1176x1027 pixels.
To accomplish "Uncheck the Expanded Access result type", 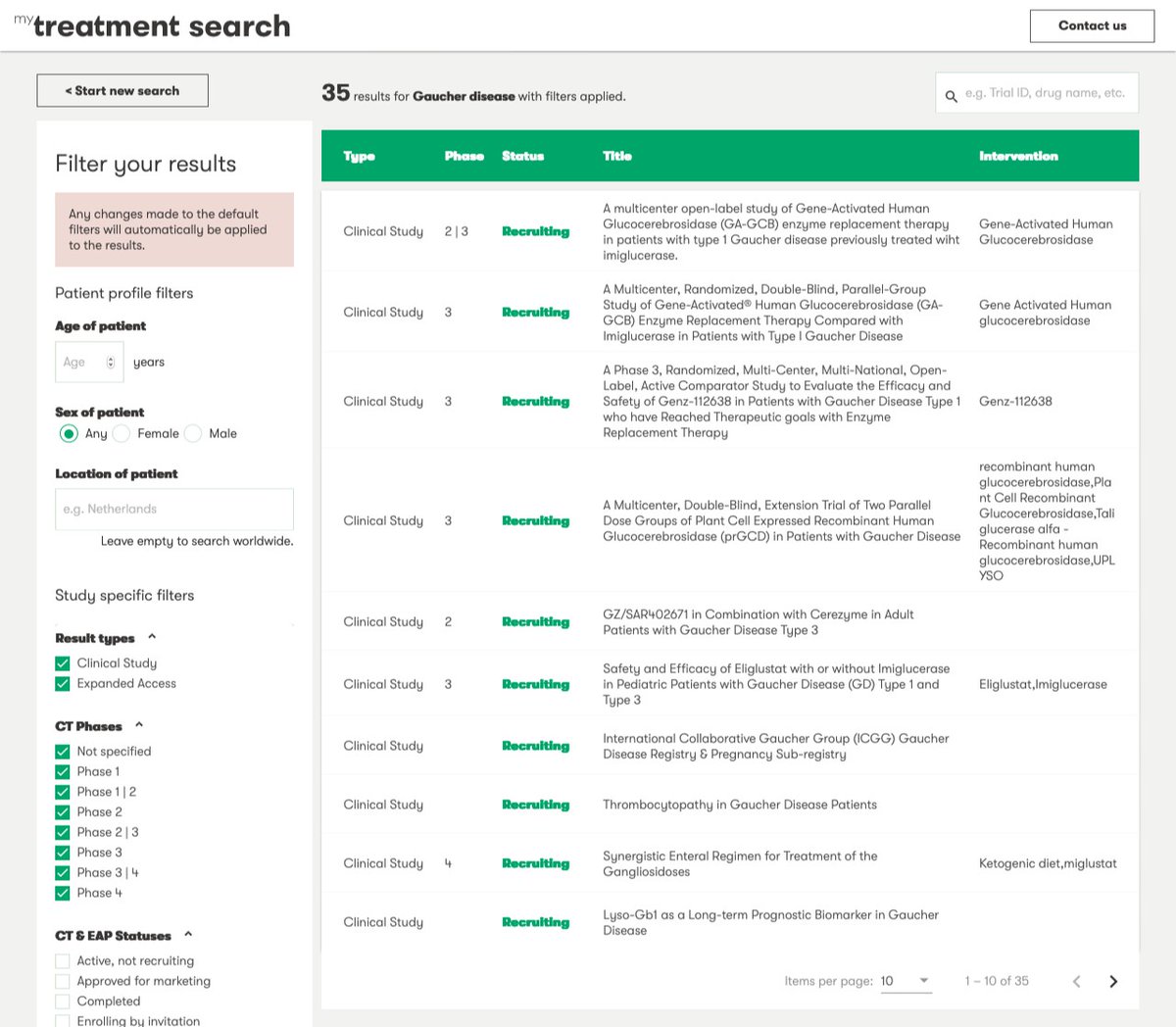I will click(63, 684).
